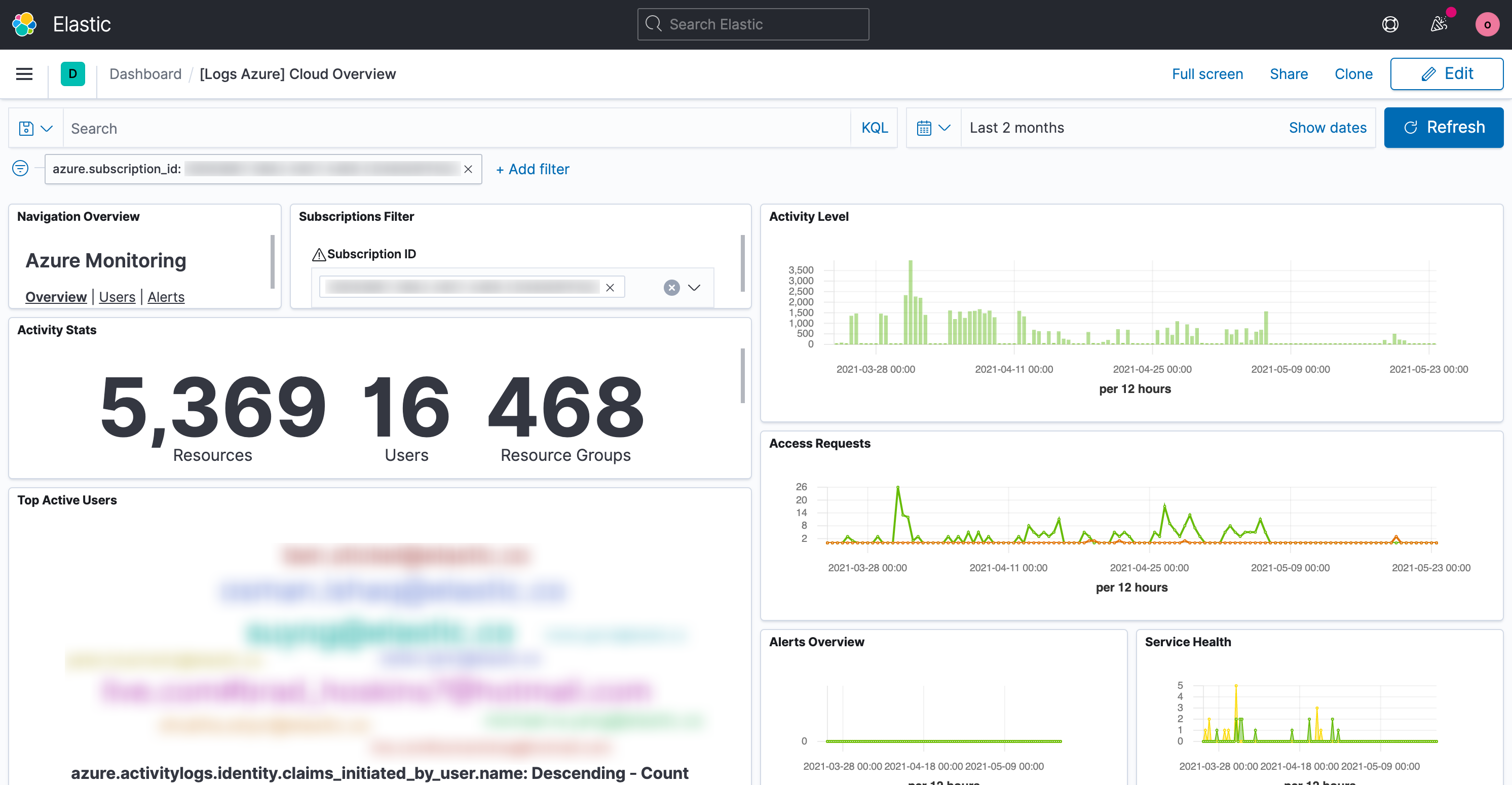Click the Azure Monitoring heading
The image size is (1512, 785).
[x=106, y=260]
